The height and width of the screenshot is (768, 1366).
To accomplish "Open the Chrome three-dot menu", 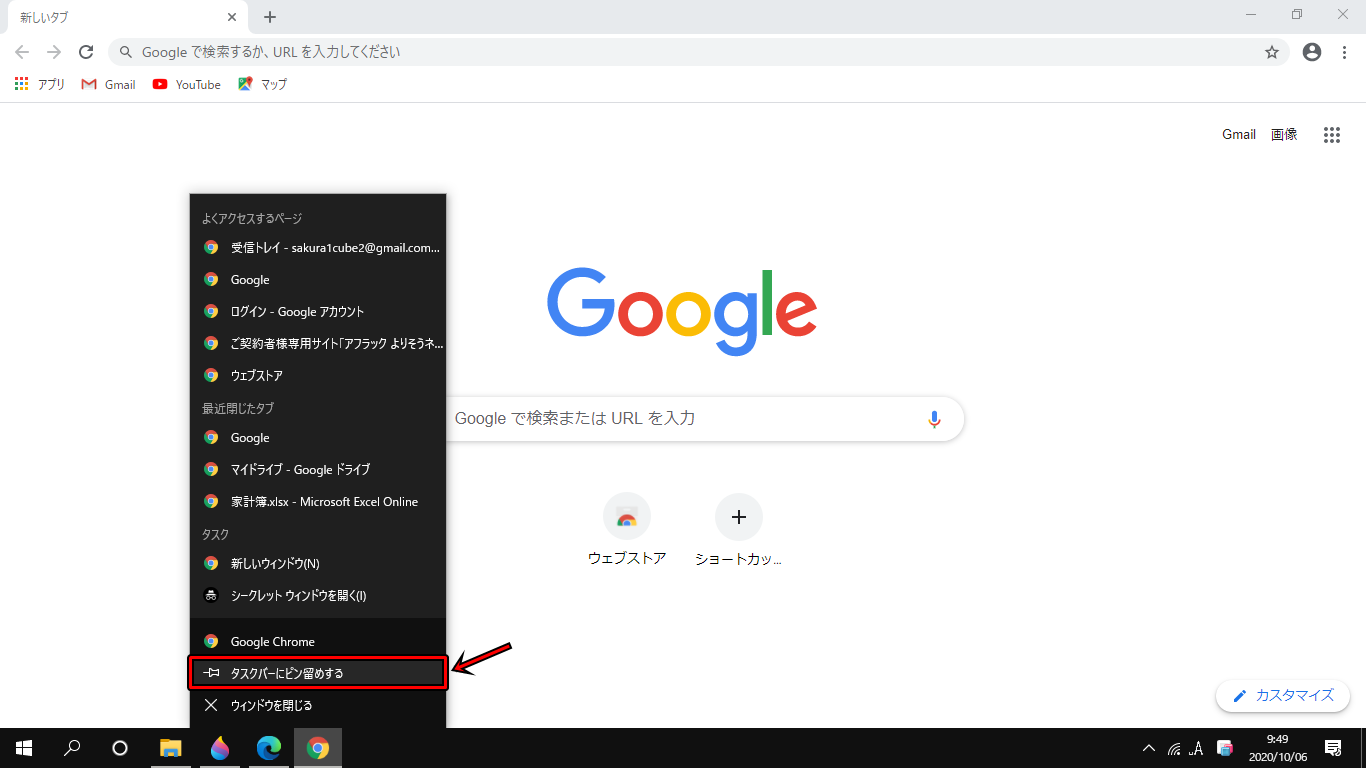I will pyautogui.click(x=1345, y=52).
